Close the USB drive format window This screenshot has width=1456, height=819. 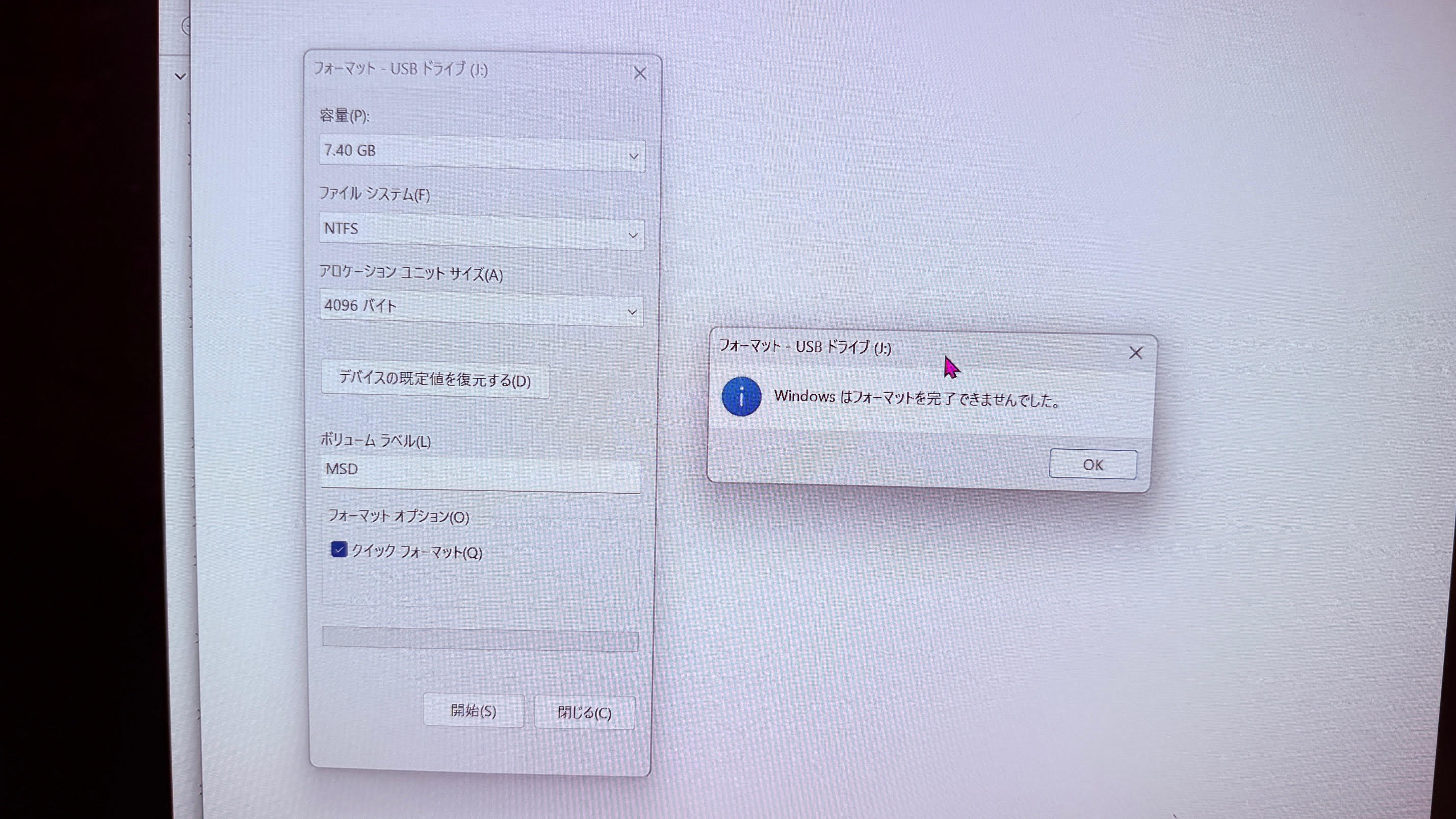[639, 73]
